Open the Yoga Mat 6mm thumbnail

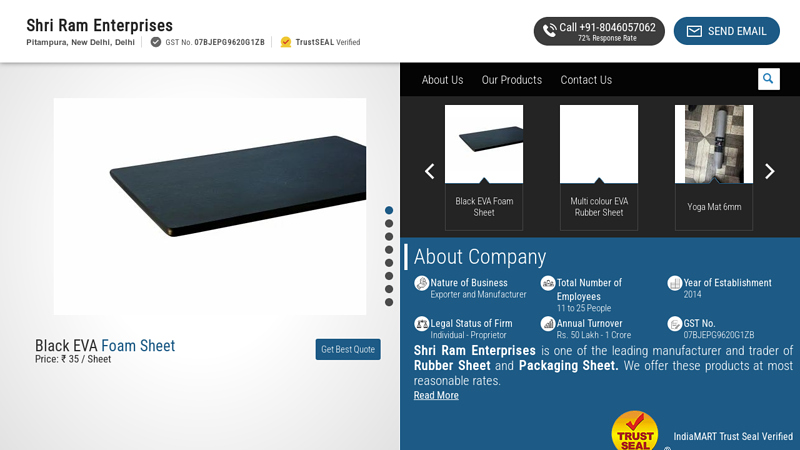[x=714, y=144]
